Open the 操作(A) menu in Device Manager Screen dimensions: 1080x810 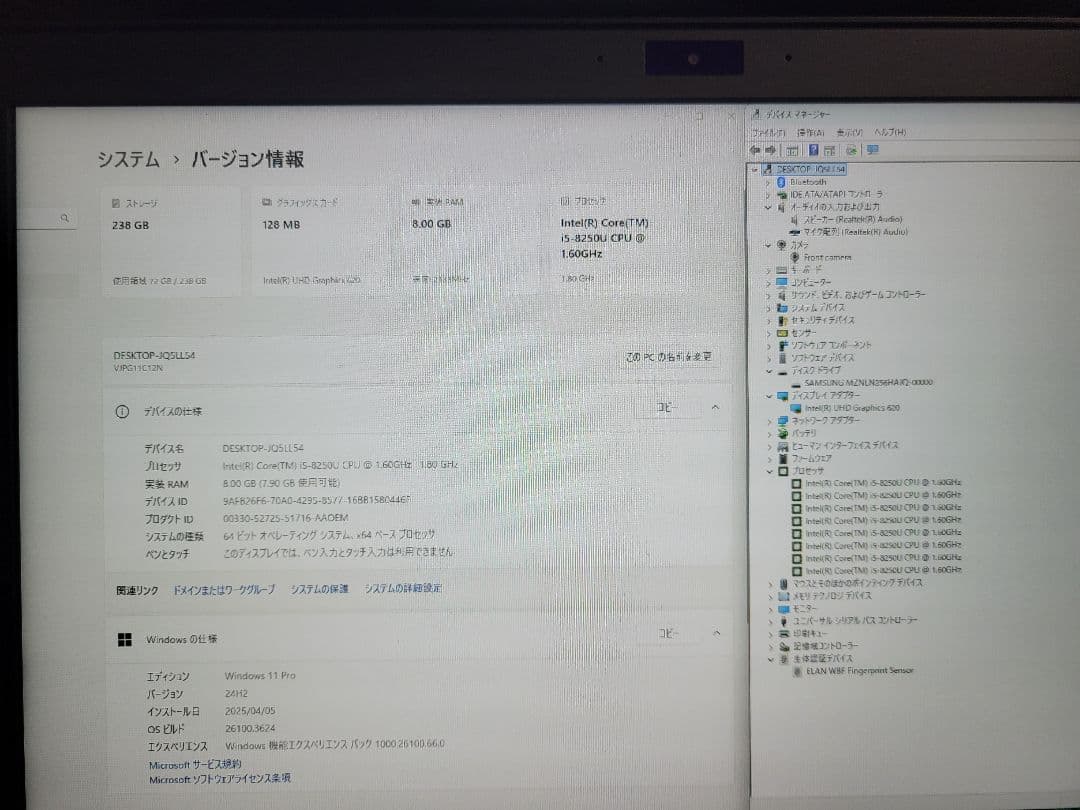(810, 131)
